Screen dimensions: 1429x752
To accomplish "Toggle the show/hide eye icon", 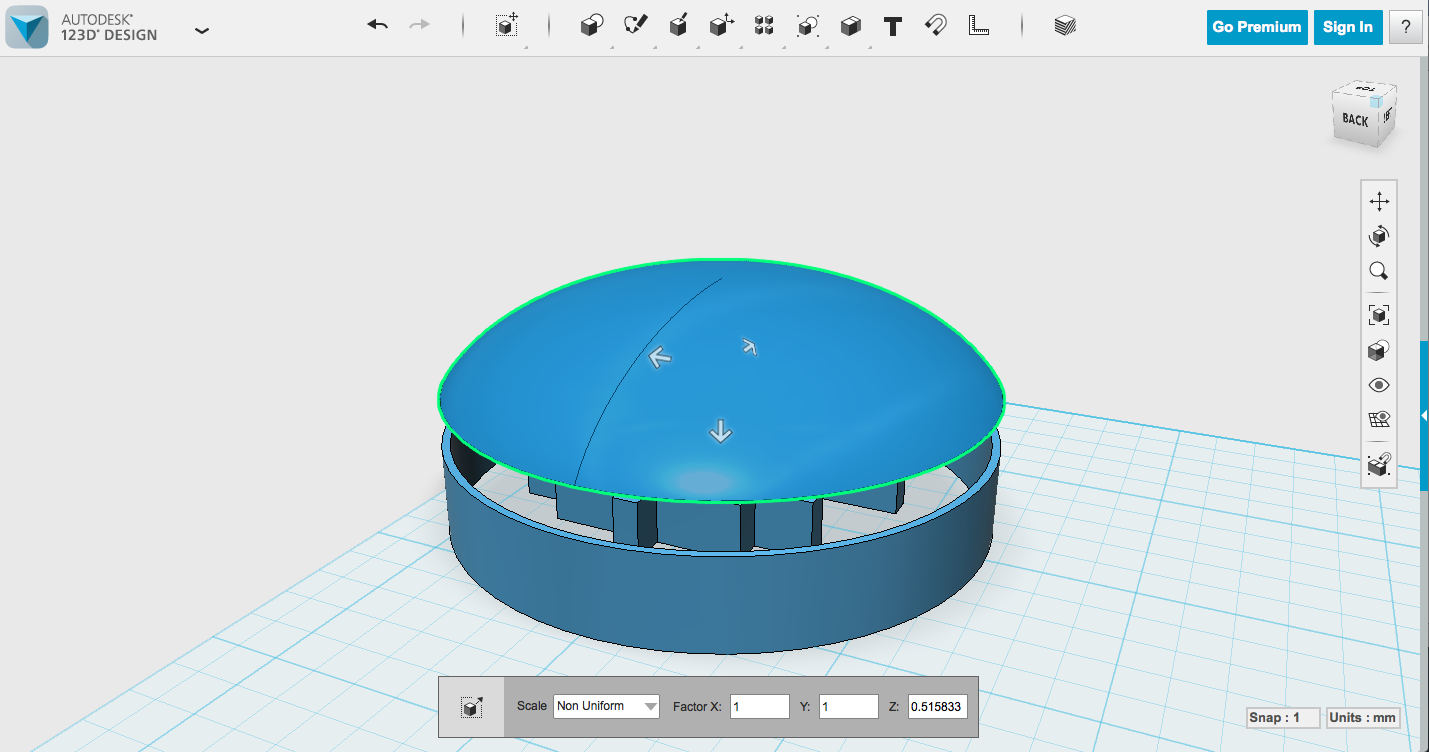I will point(1379,385).
